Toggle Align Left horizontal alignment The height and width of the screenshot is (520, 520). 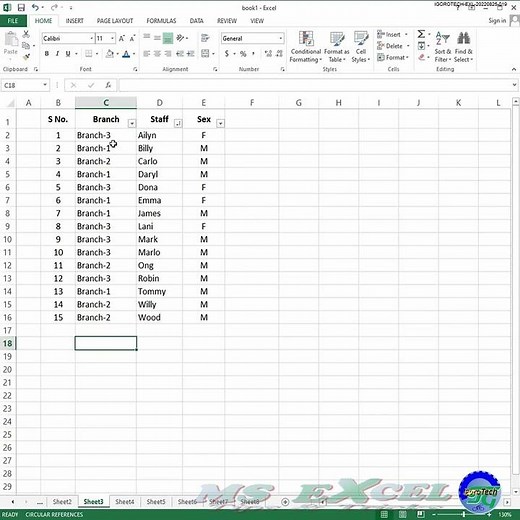(x=147, y=54)
